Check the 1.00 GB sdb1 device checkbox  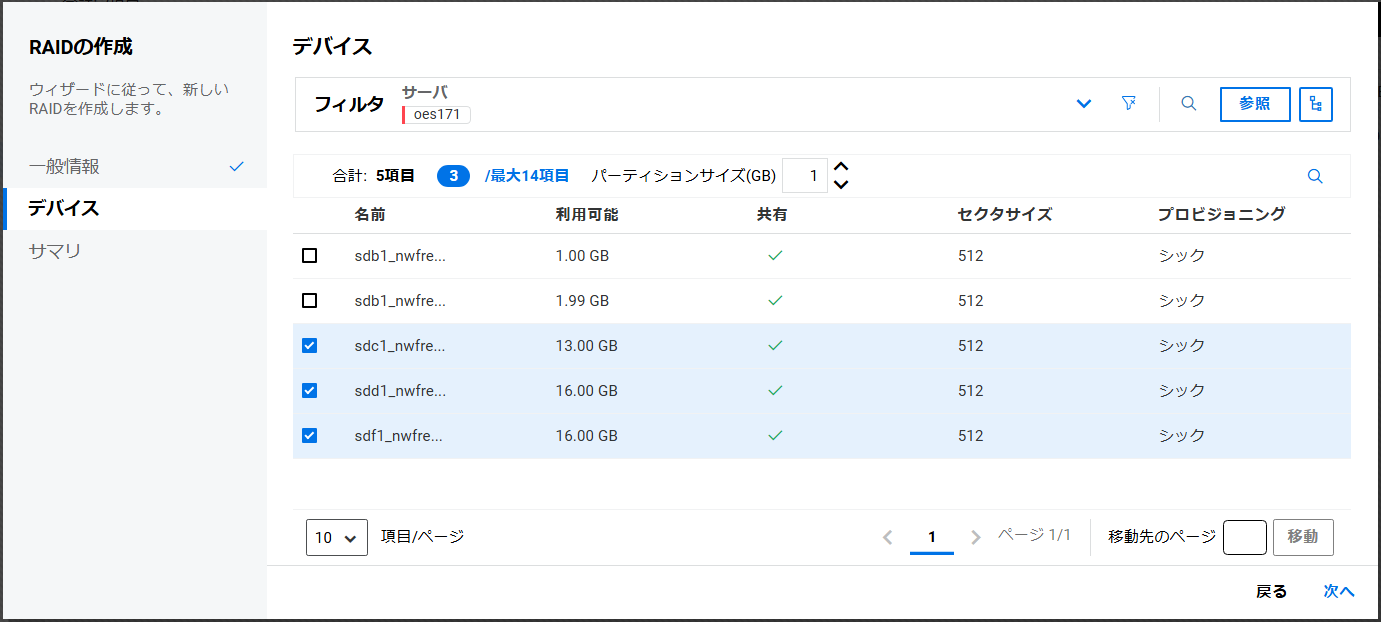310,256
